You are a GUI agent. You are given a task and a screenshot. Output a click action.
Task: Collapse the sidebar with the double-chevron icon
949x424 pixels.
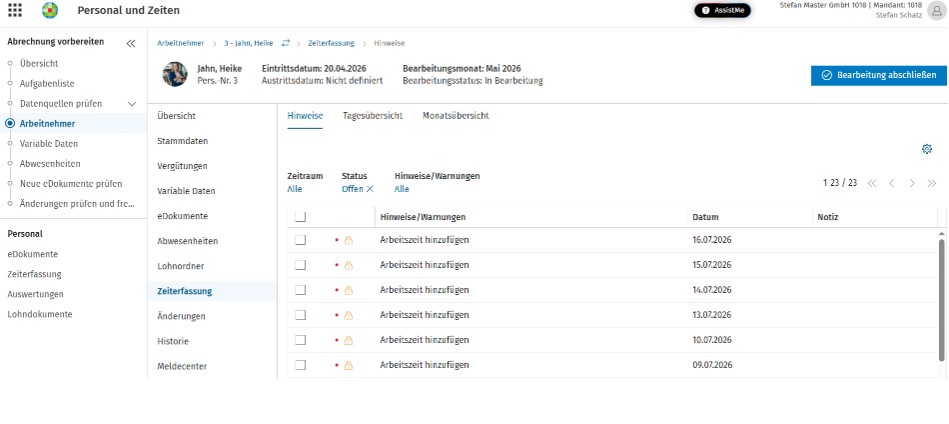coord(131,43)
